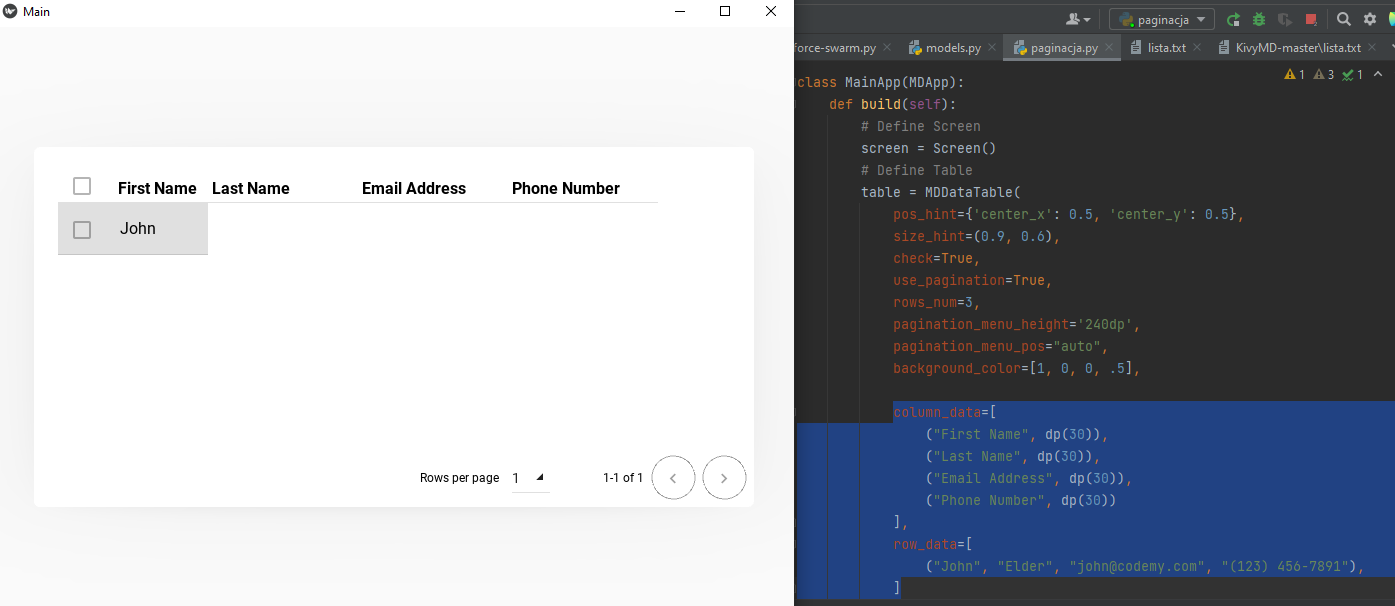The image size is (1395, 606).
Task: Check the checkbox next to John
Action: (x=82, y=229)
